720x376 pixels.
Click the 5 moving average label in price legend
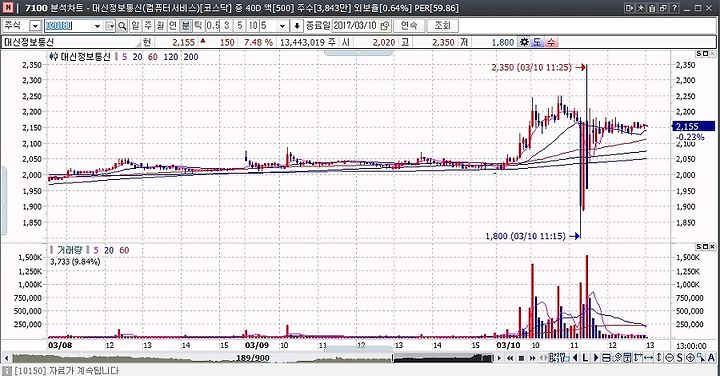coord(124,57)
